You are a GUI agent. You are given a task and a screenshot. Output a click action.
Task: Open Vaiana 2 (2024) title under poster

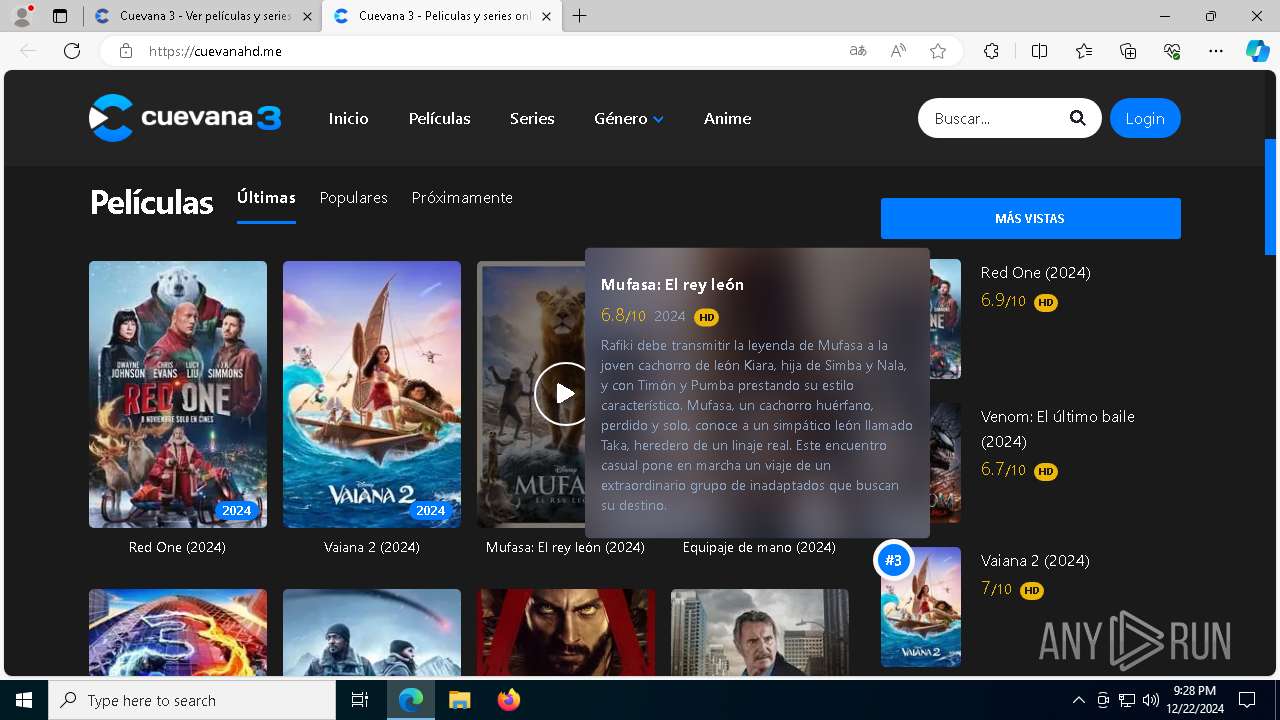(x=372, y=547)
